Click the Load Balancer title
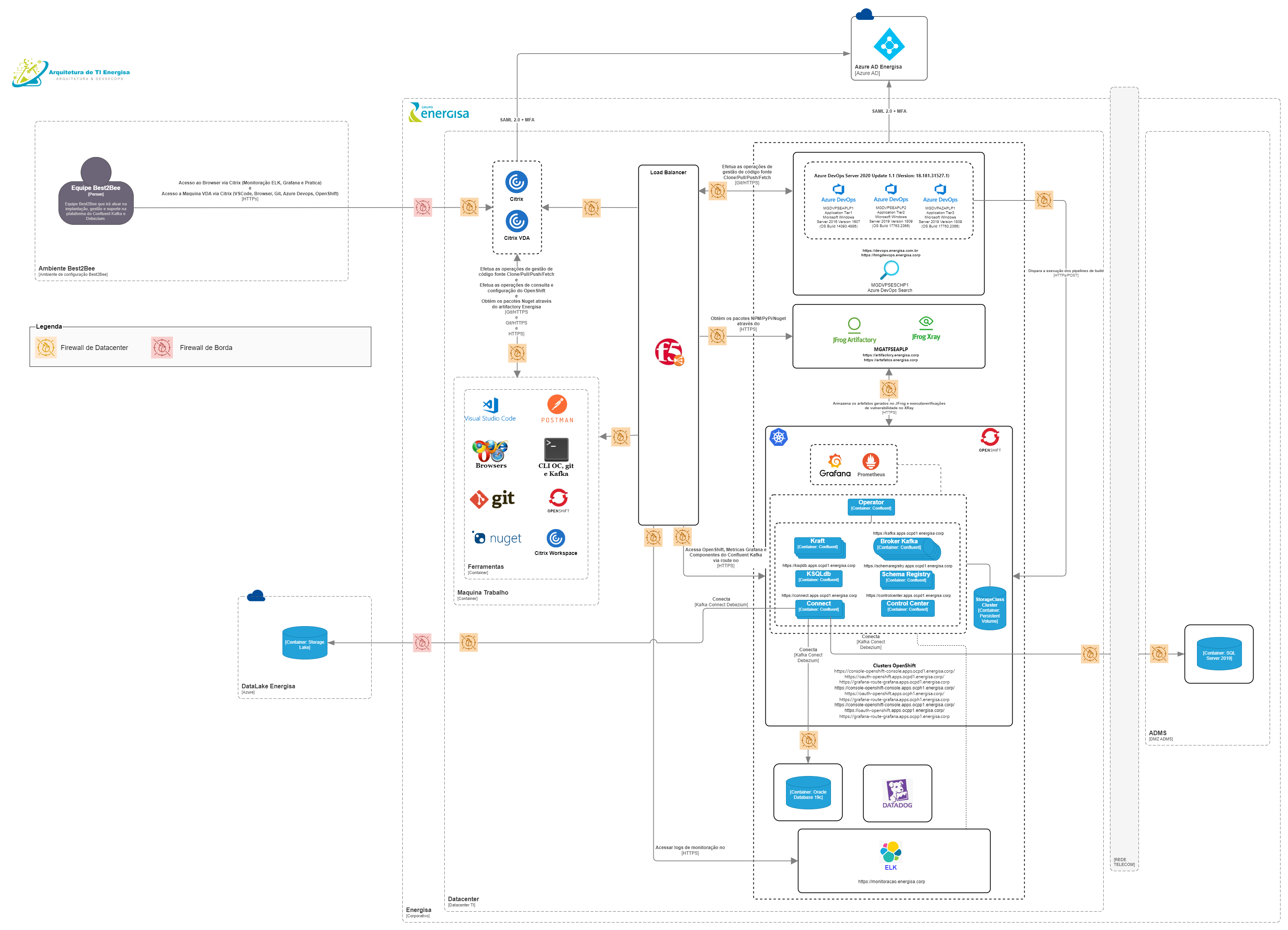The height and width of the screenshot is (930, 1288). pyautogui.click(x=668, y=172)
